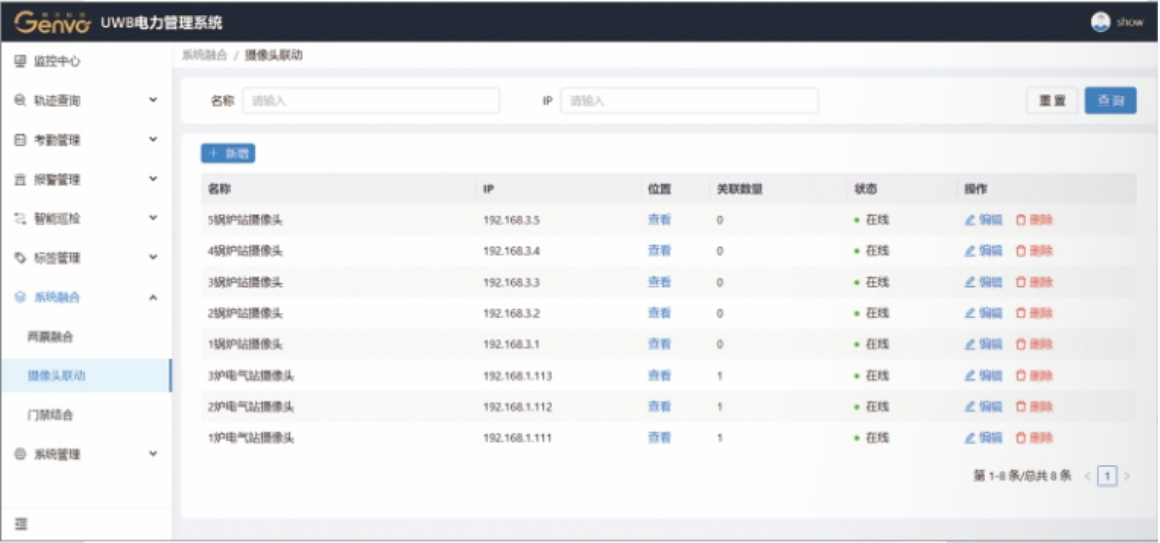Click the 报警管理 alarm icon

tap(21, 179)
